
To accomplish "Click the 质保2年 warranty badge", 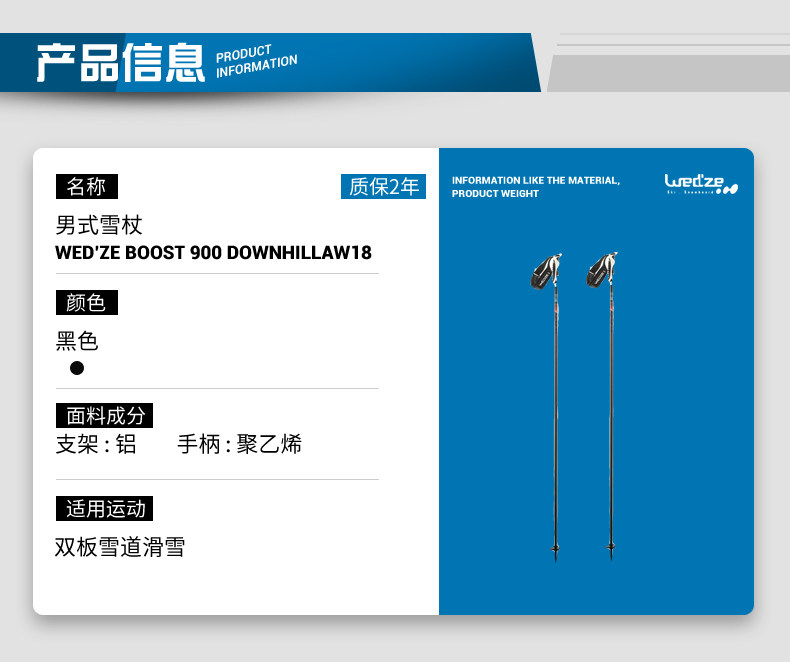I will [383, 186].
